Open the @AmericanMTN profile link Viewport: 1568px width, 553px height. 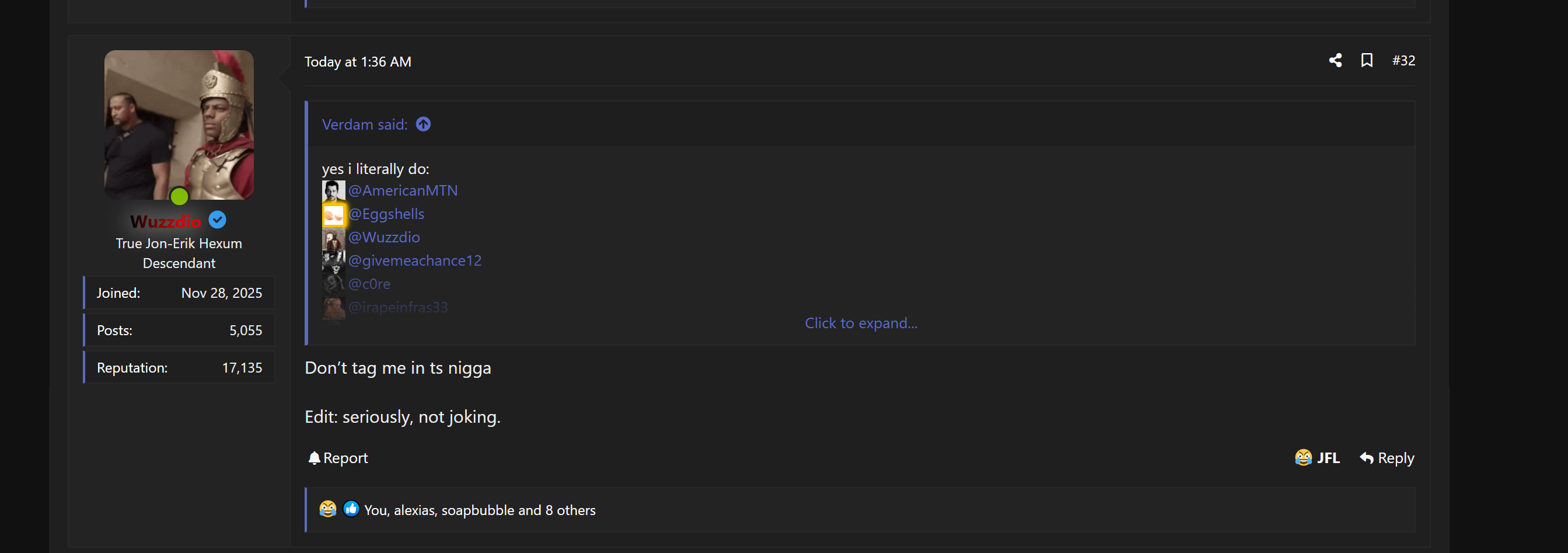pos(404,190)
